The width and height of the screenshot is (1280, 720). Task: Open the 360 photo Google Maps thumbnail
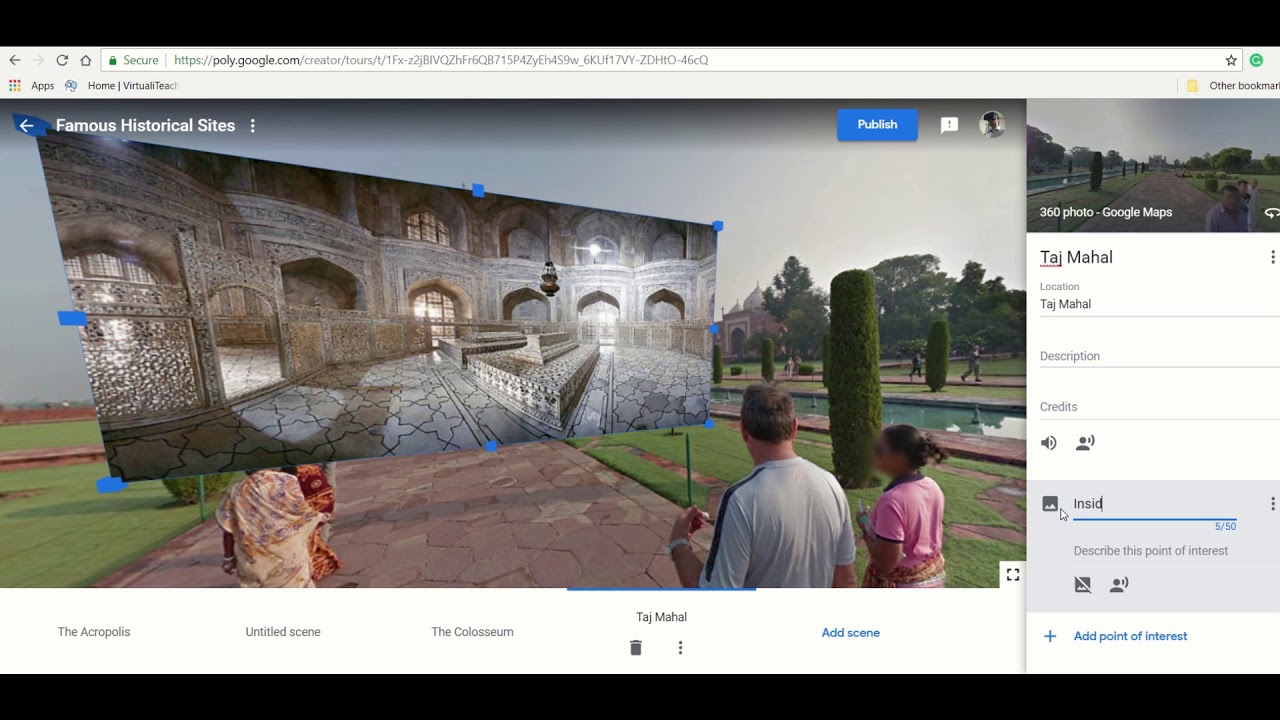pyautogui.click(x=1153, y=165)
